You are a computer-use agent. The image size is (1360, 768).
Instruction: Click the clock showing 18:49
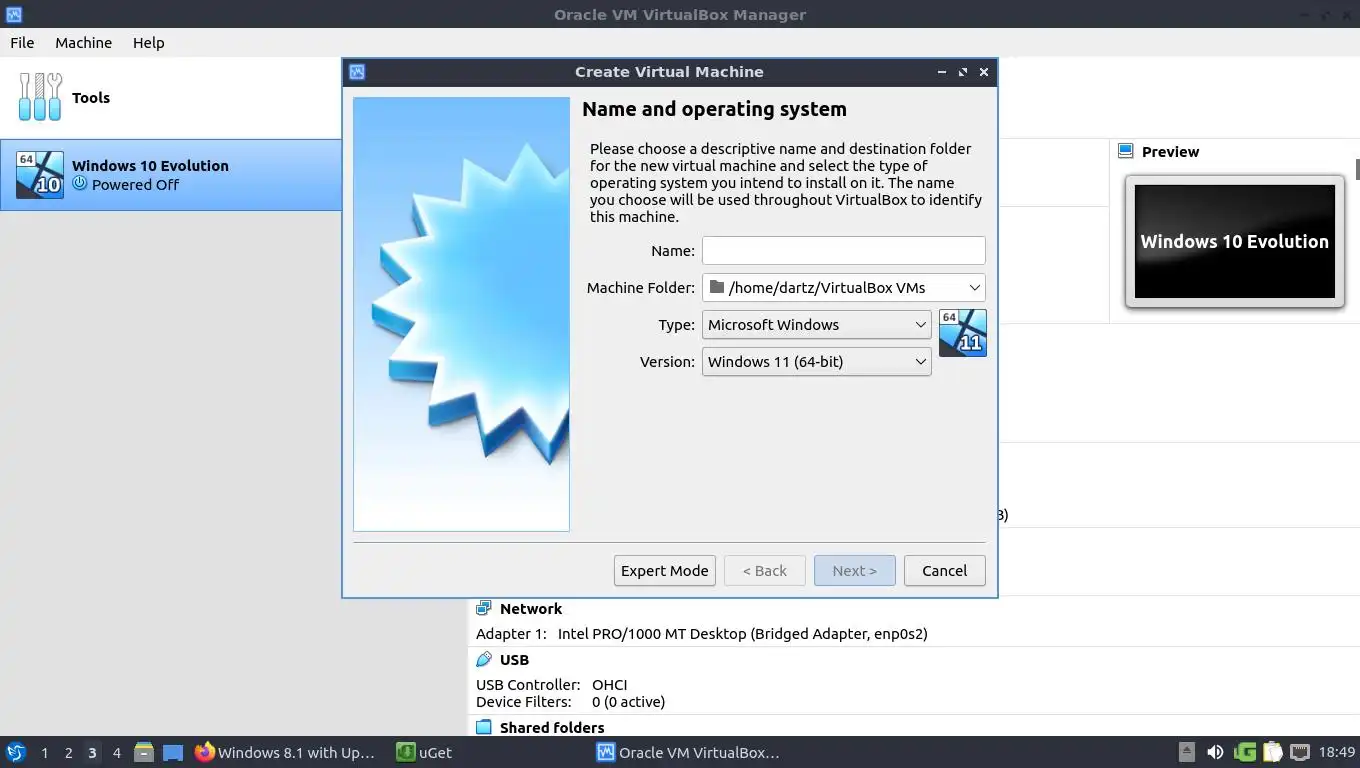(x=1336, y=752)
